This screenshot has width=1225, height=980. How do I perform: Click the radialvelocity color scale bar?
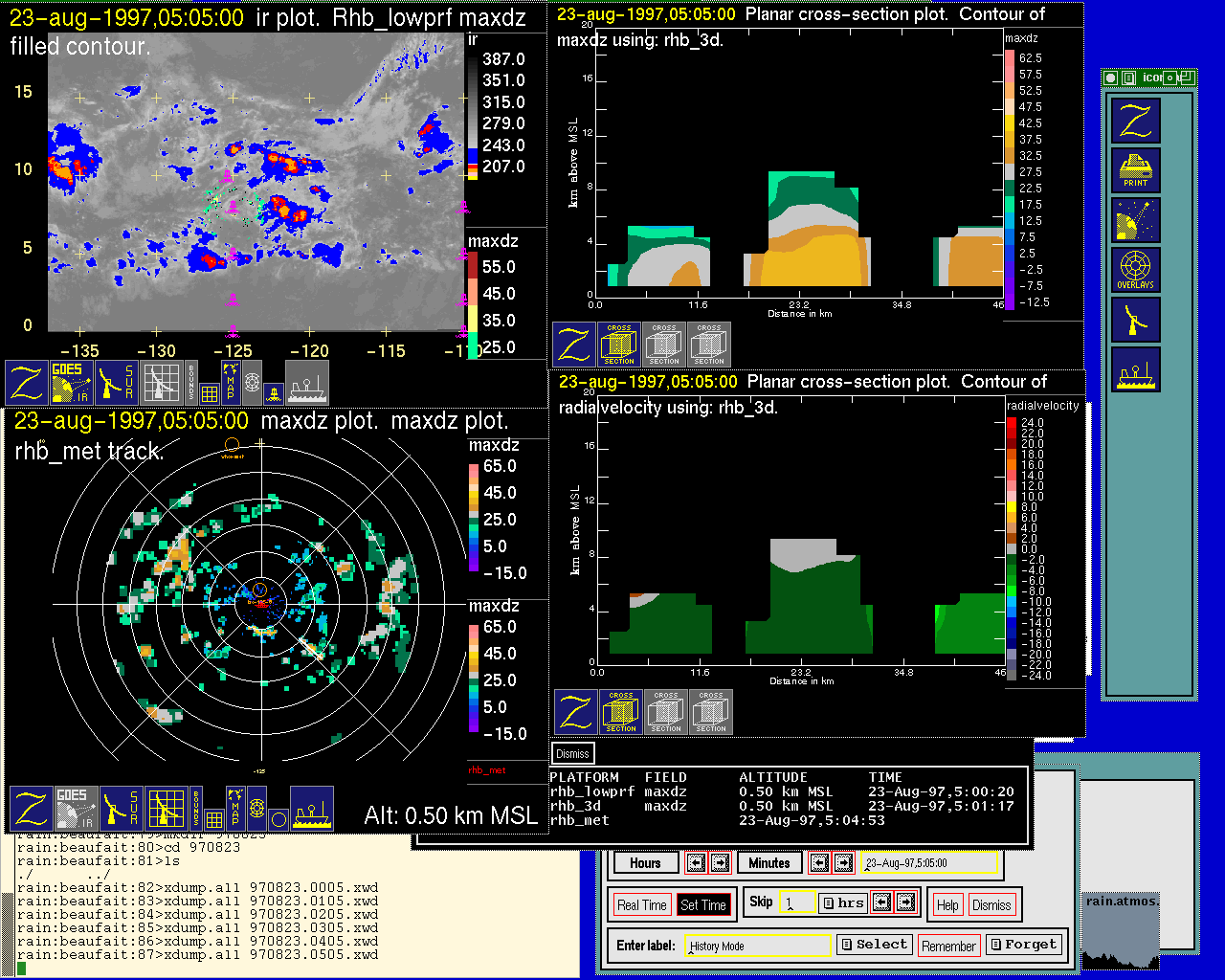pyautogui.click(x=1012, y=547)
